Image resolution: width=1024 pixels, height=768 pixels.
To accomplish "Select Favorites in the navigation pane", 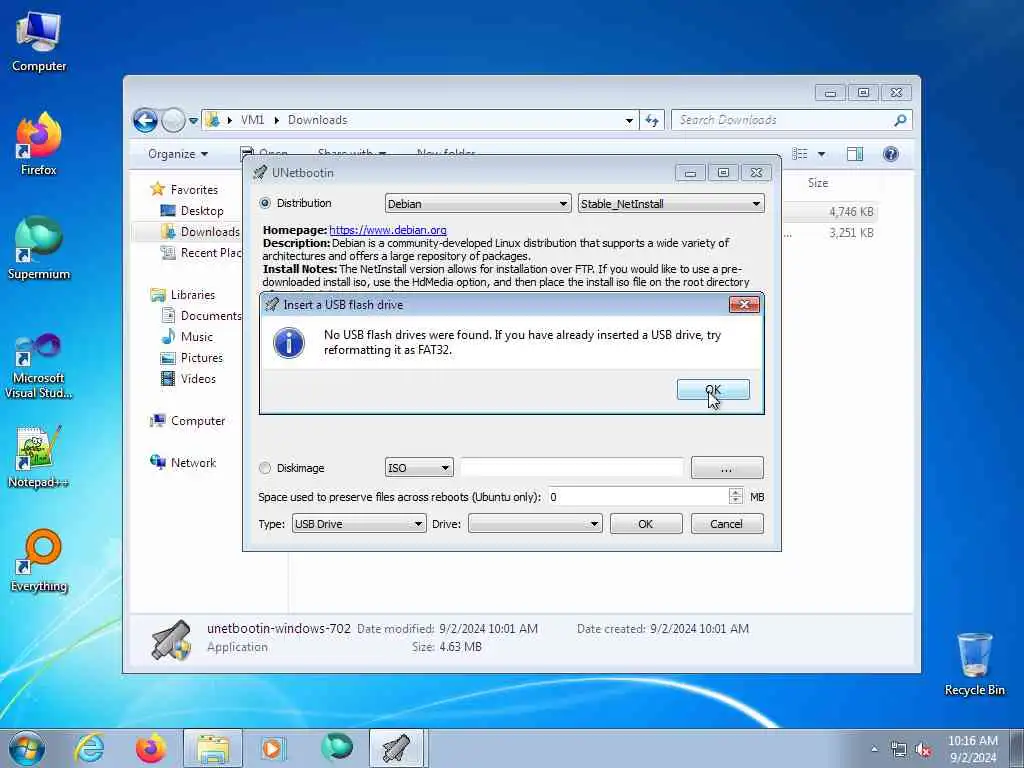I will click(x=194, y=189).
